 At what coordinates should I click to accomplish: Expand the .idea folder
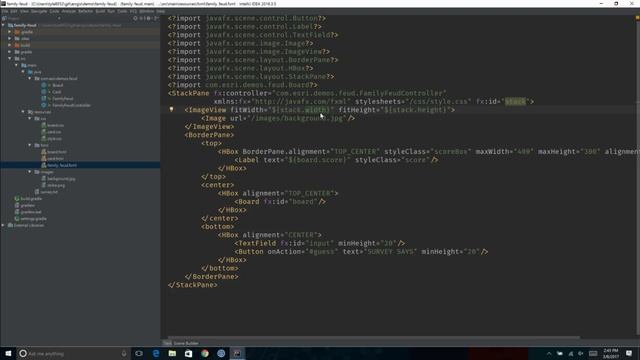pyautogui.click(x=10, y=38)
